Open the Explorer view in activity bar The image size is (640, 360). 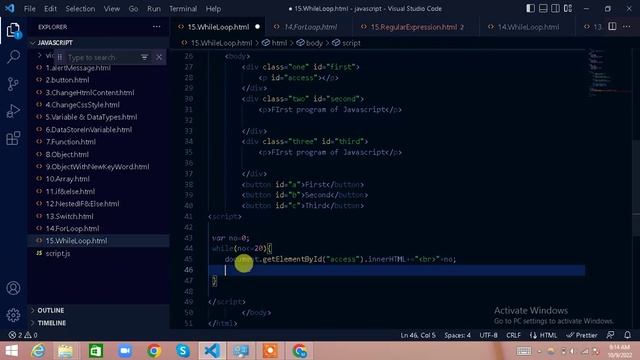coord(13,31)
